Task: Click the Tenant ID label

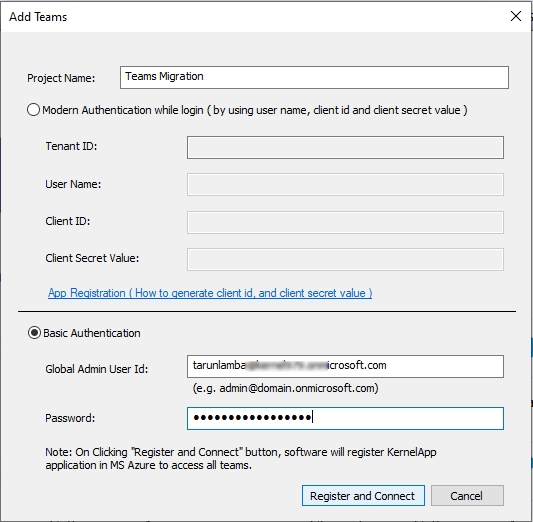Action: tap(71, 146)
